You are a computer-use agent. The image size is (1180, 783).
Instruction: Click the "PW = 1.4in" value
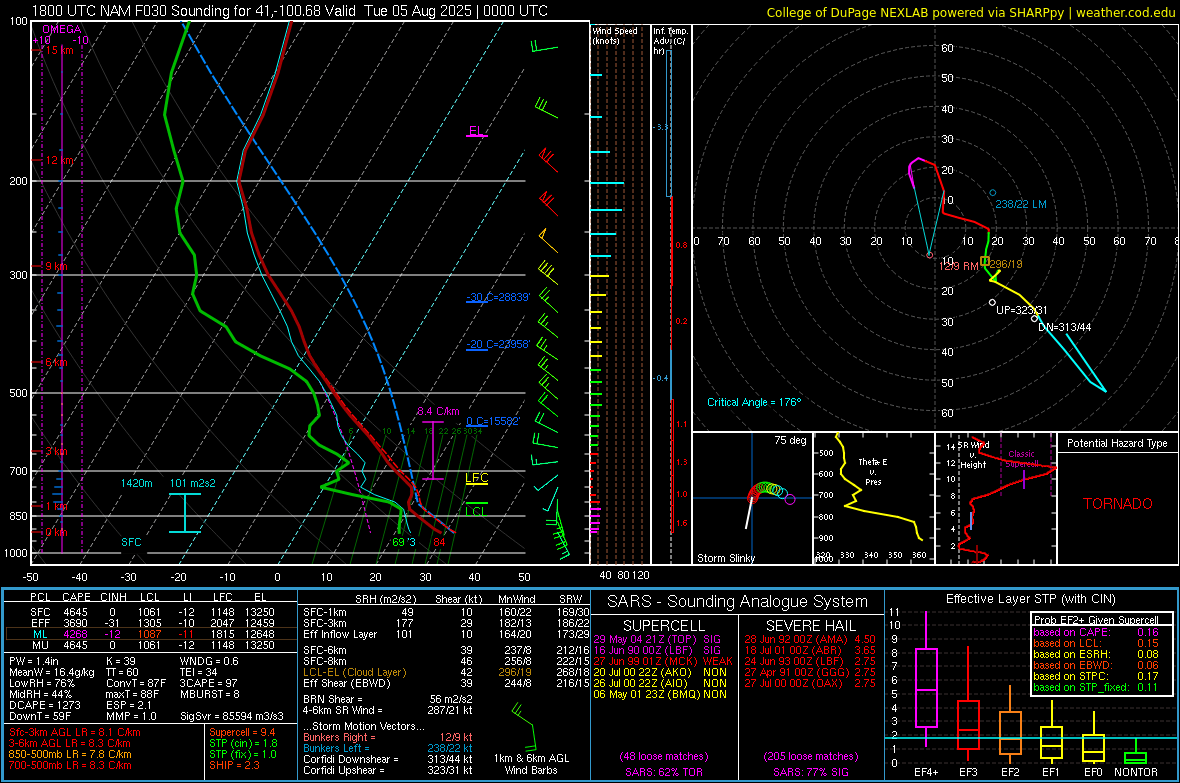[34, 661]
